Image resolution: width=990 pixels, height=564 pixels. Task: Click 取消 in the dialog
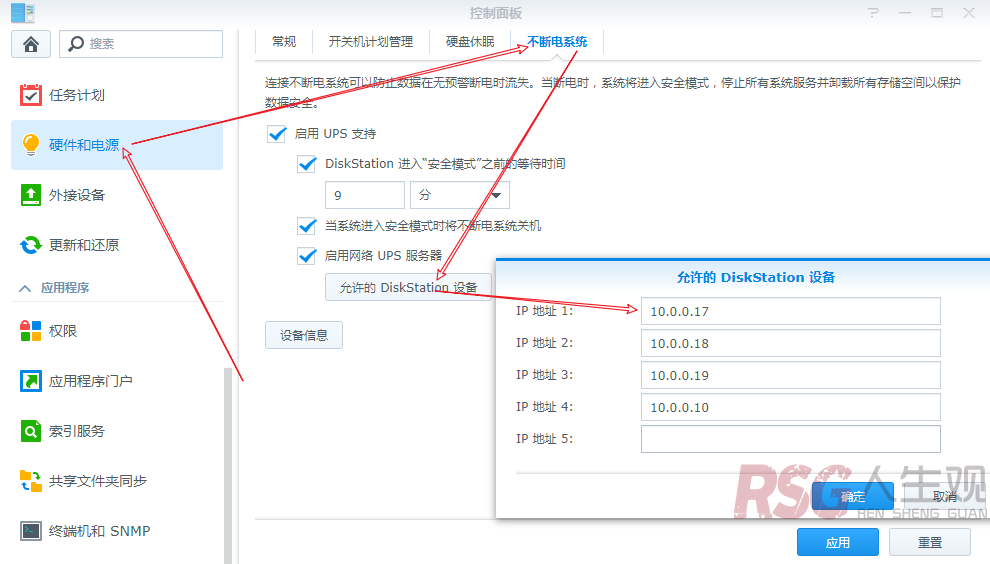tap(945, 496)
